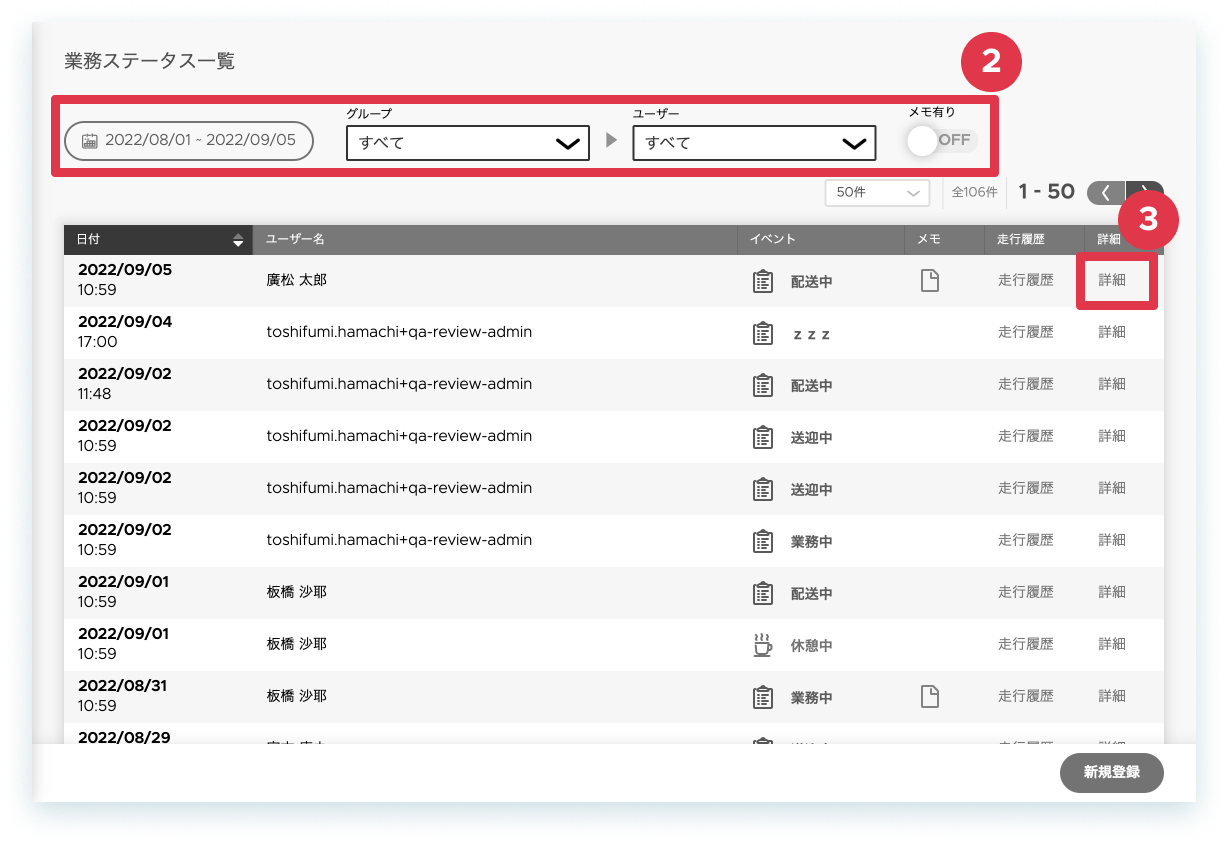Click 配送中 text in 11:48 row

[x=812, y=386]
